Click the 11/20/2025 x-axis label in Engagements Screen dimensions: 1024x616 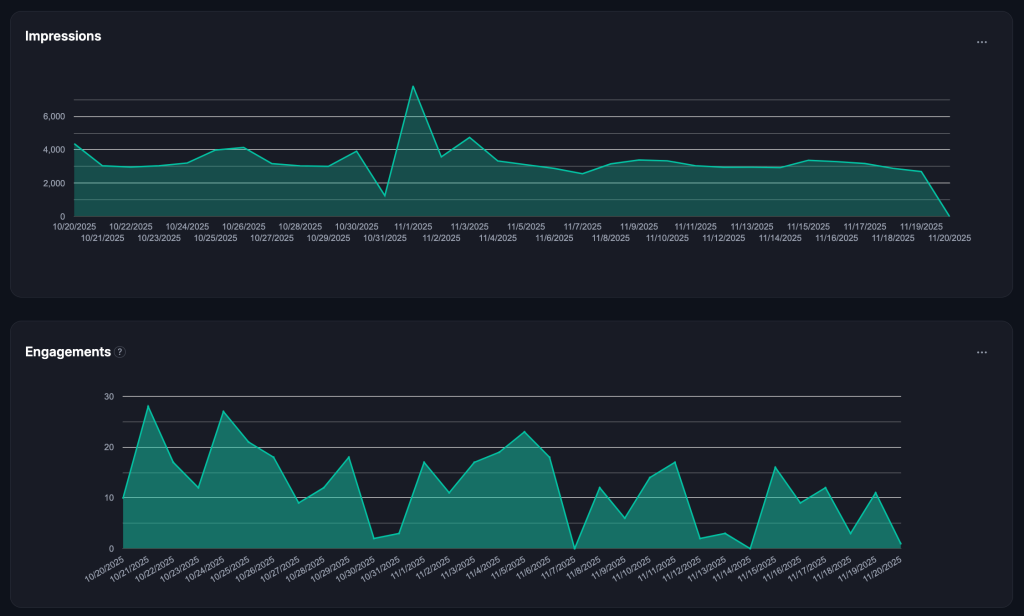pyautogui.click(x=884, y=572)
